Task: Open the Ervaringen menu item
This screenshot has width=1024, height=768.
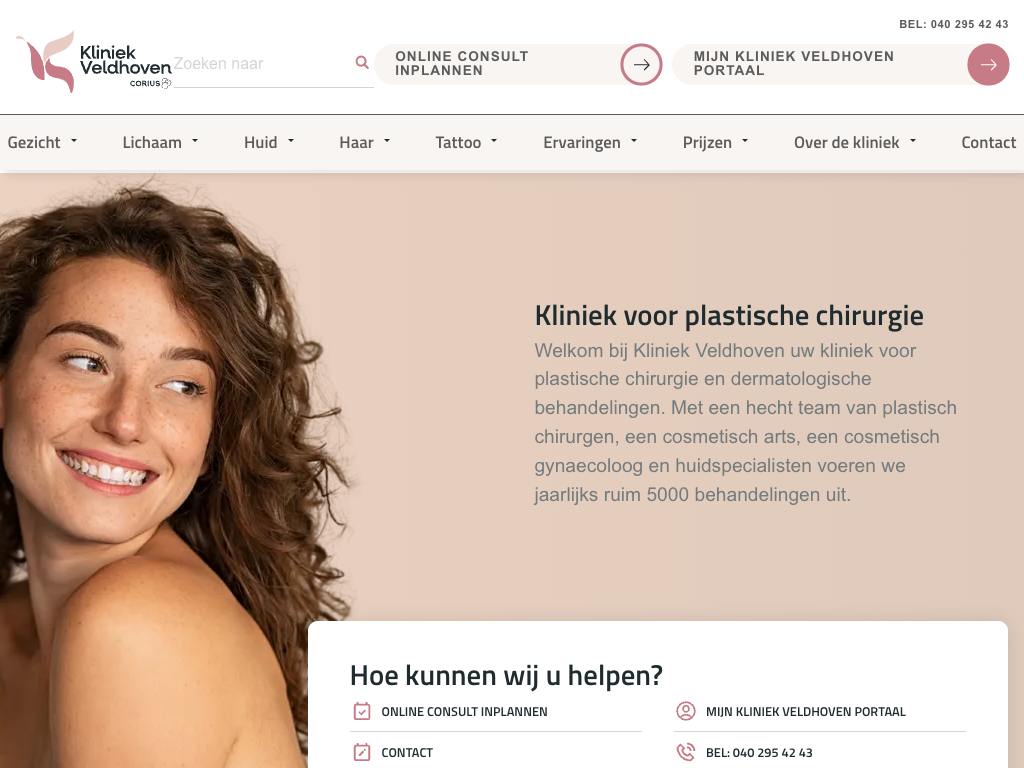Action: tap(590, 142)
